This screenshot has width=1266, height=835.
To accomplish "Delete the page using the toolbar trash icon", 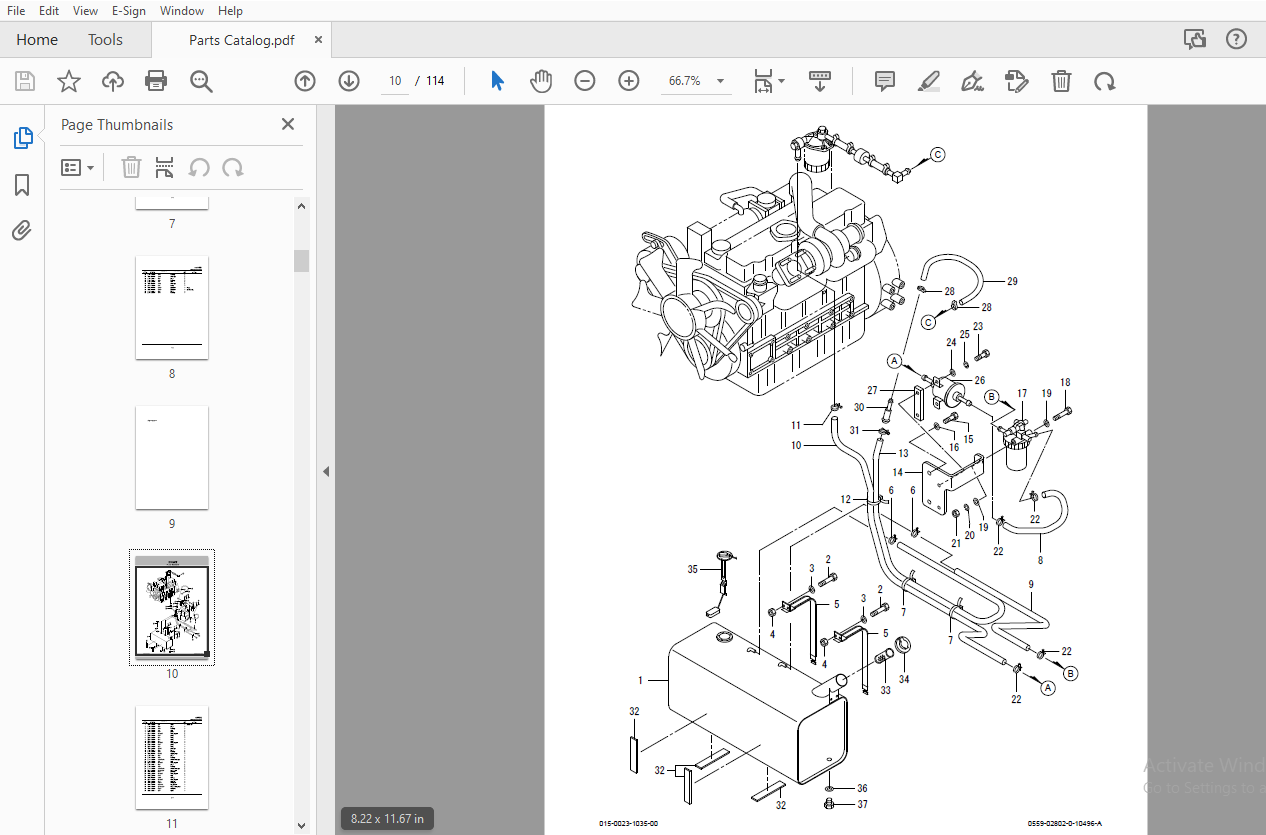I will point(1061,81).
